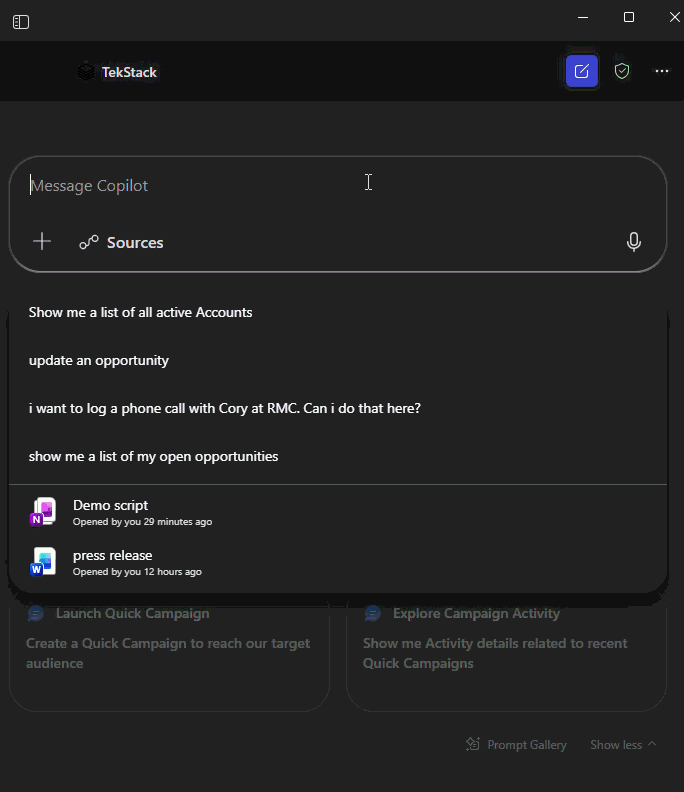
Task: Activate the microphone dictation icon
Action: tap(633, 242)
